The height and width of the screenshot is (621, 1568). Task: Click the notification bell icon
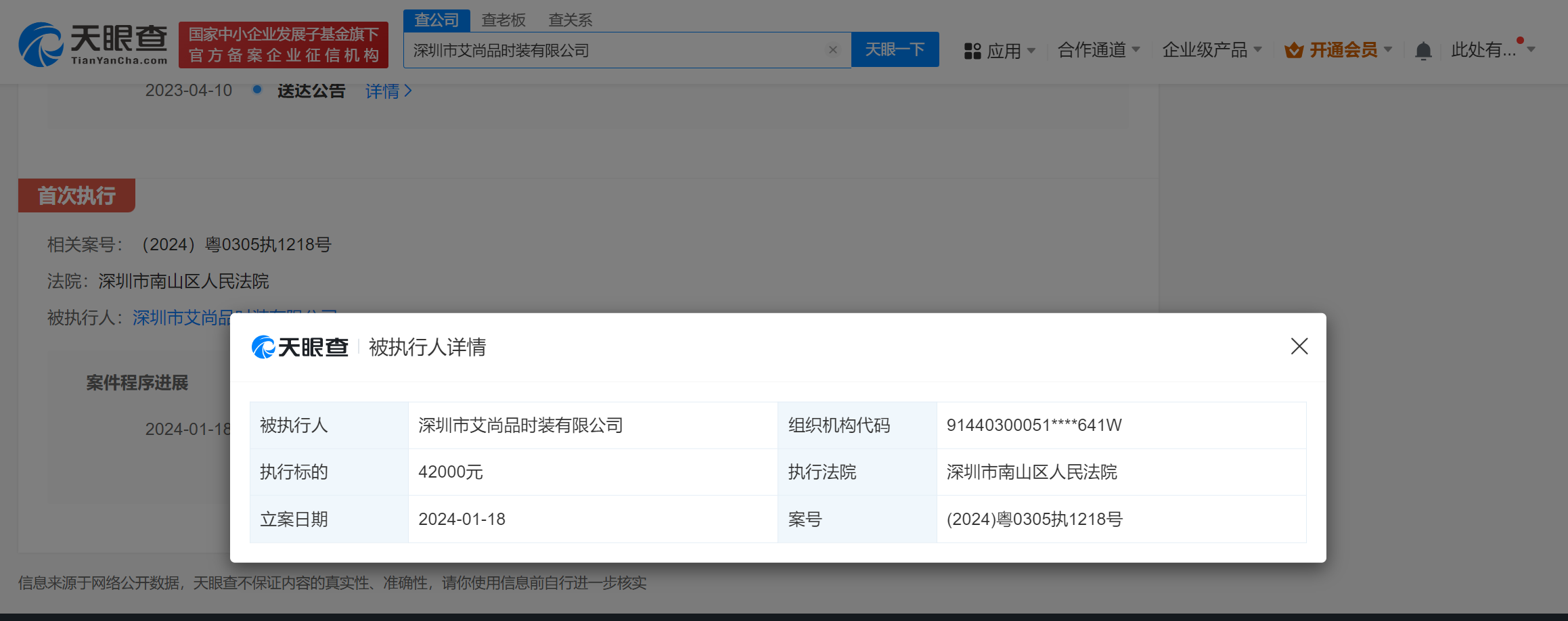coord(1423,51)
